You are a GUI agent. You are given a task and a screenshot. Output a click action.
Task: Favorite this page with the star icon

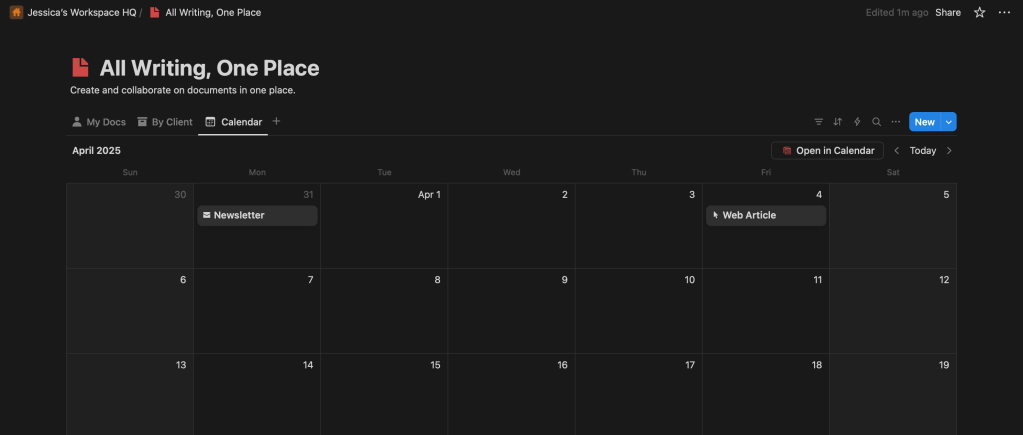tap(980, 12)
